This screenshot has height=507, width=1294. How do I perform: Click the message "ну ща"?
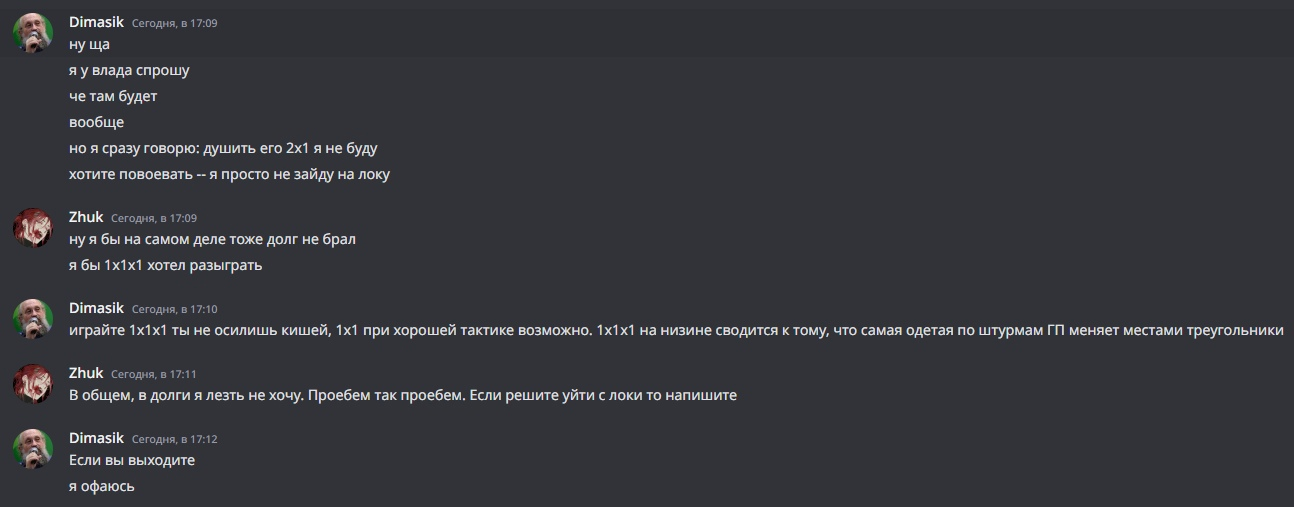pyautogui.click(x=89, y=44)
